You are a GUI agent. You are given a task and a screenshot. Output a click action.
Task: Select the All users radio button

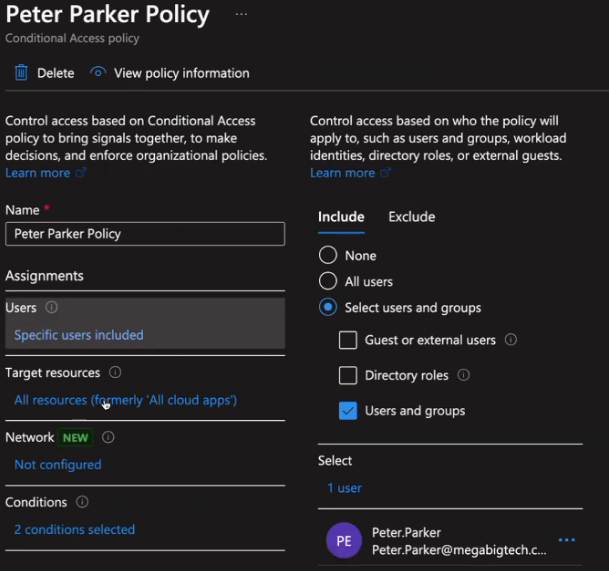click(x=328, y=282)
